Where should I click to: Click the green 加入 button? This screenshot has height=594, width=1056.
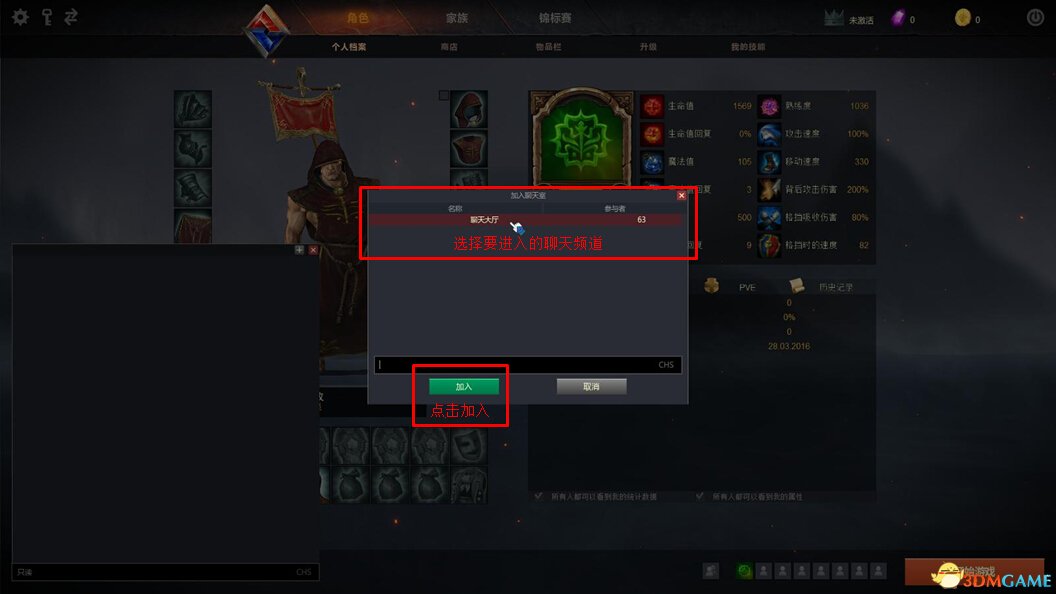click(x=464, y=387)
